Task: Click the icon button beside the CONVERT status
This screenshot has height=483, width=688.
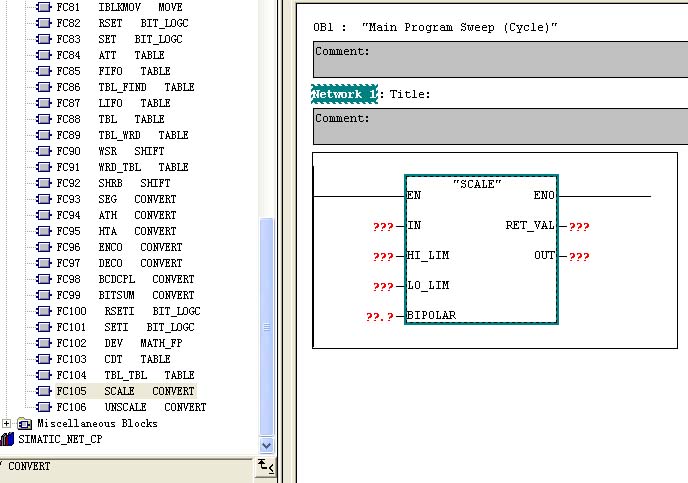Action: (x=264, y=465)
